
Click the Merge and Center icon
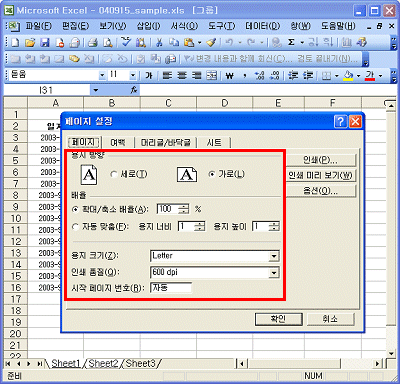click(211, 76)
